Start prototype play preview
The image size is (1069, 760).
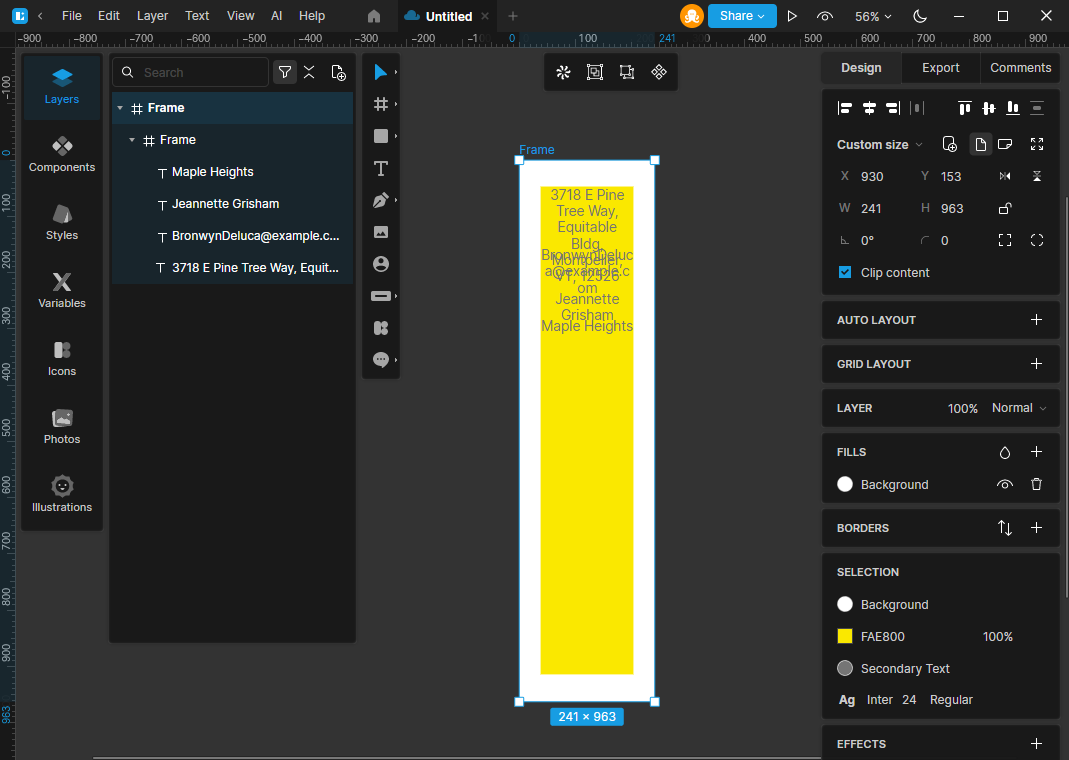[792, 16]
